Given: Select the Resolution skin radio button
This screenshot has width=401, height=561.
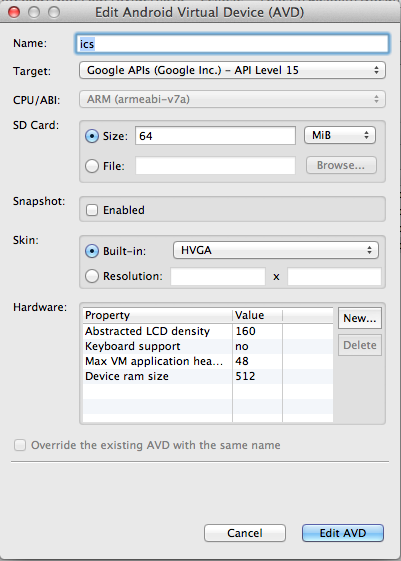Looking at the screenshot, I should tap(92, 276).
